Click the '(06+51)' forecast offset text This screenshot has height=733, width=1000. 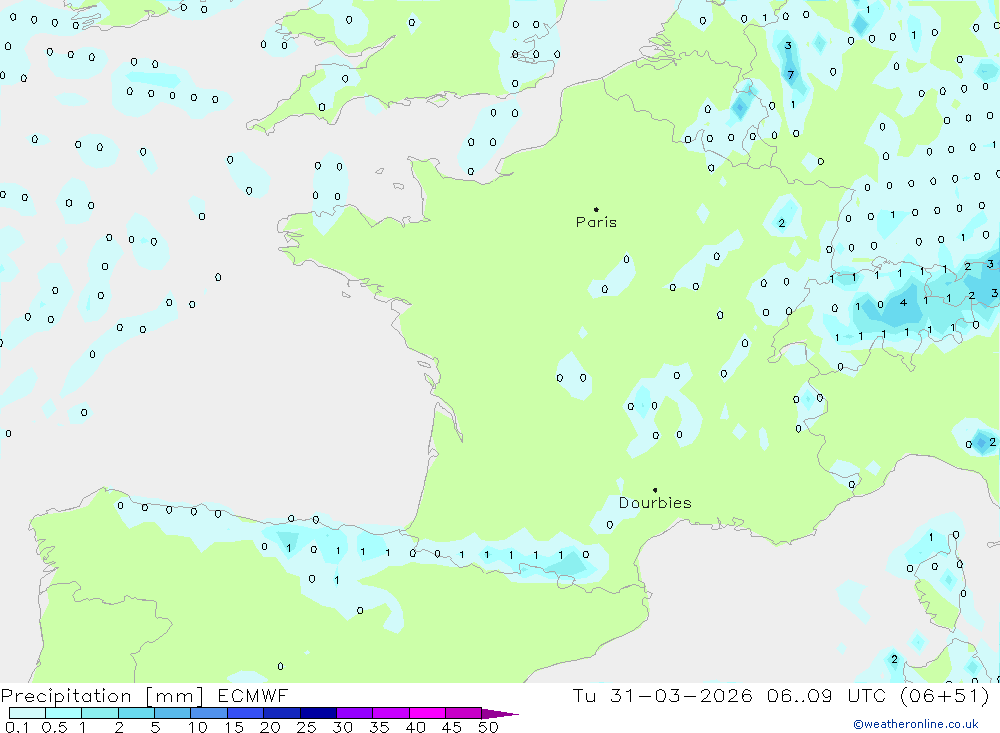tap(945, 695)
